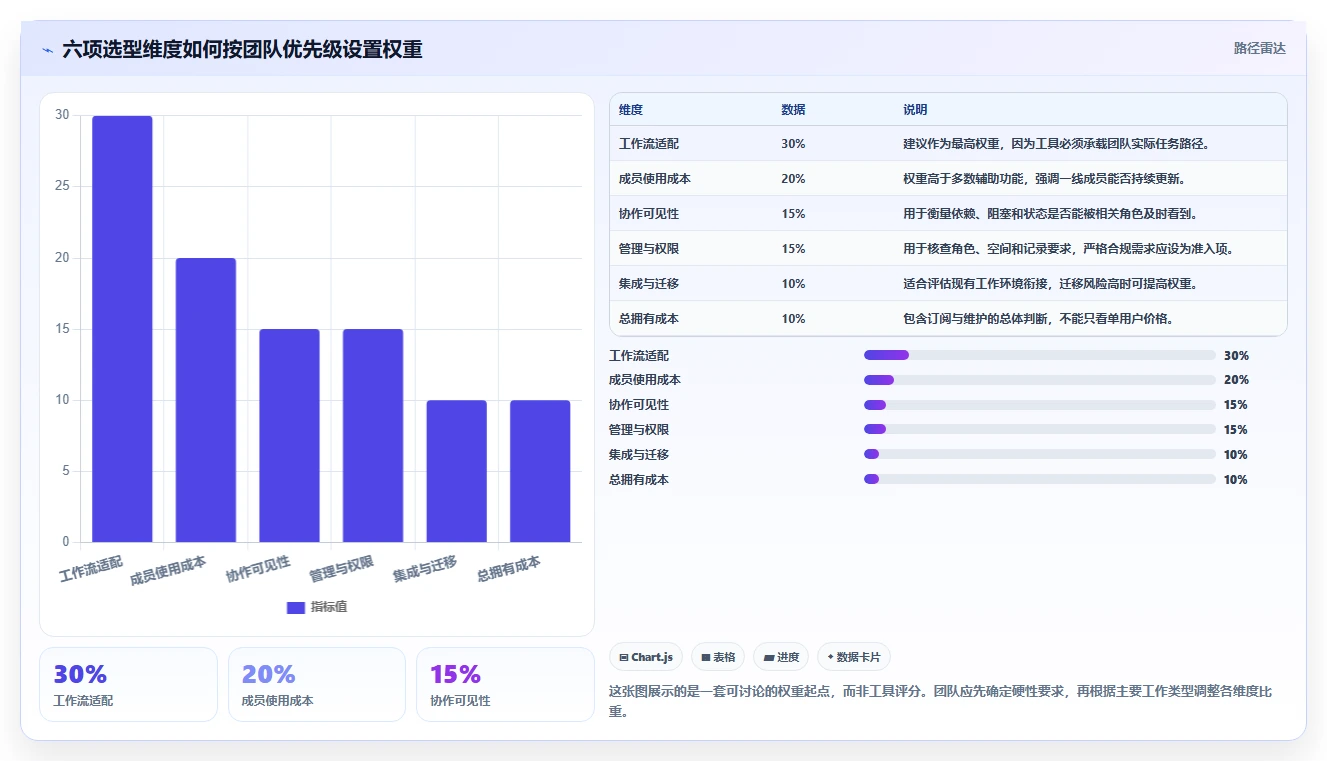Click the 指标值 legend text
This screenshot has height=761, width=1327.
click(329, 607)
